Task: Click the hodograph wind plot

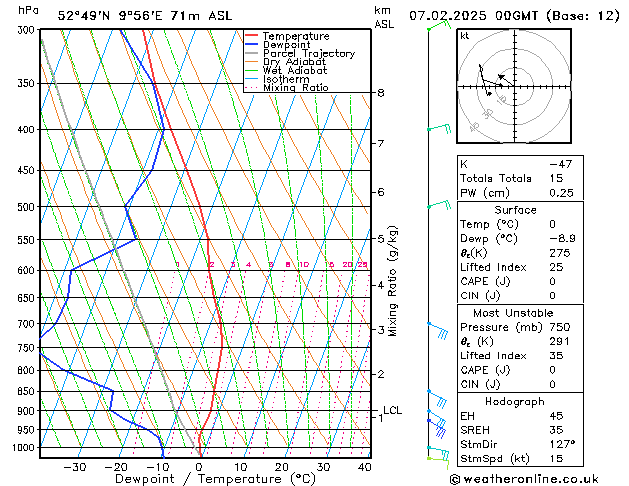Action: 514,86
